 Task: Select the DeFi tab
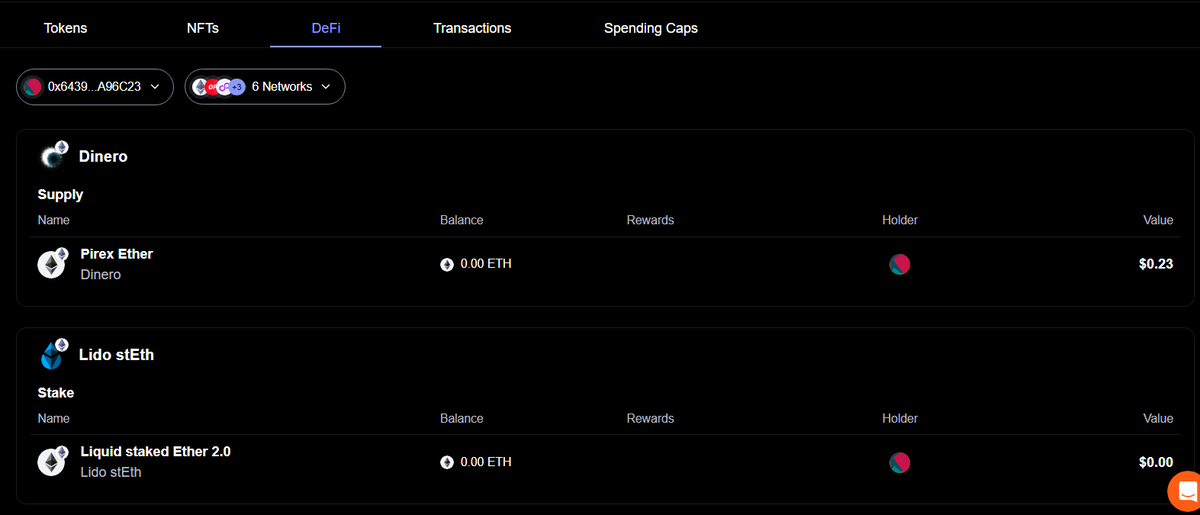(326, 28)
